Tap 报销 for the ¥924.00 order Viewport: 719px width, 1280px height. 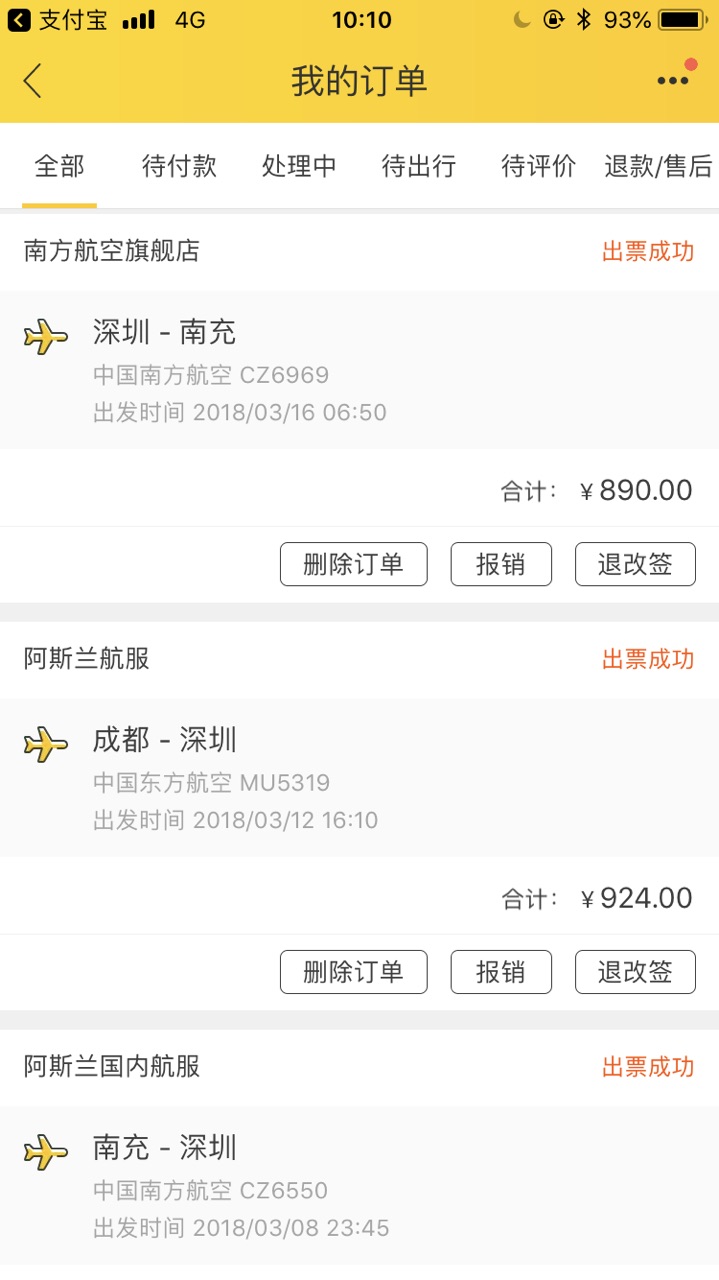coord(501,972)
